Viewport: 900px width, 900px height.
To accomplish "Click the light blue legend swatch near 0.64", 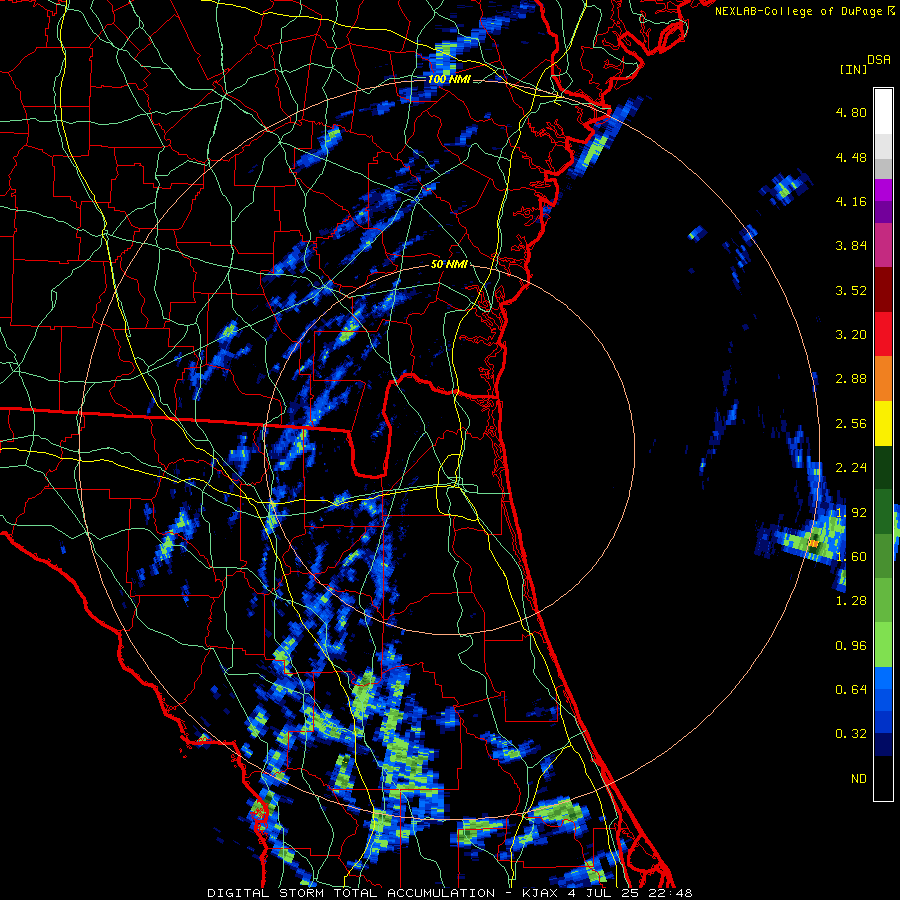I will coord(883,678).
